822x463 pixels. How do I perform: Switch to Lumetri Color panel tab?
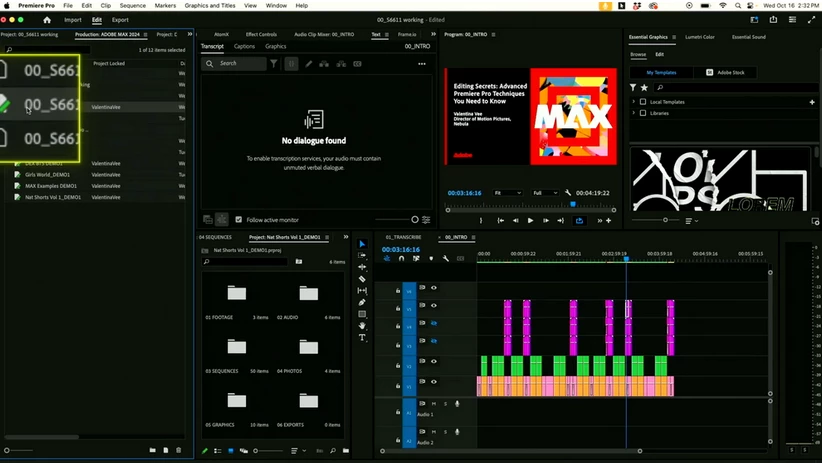[700, 37]
